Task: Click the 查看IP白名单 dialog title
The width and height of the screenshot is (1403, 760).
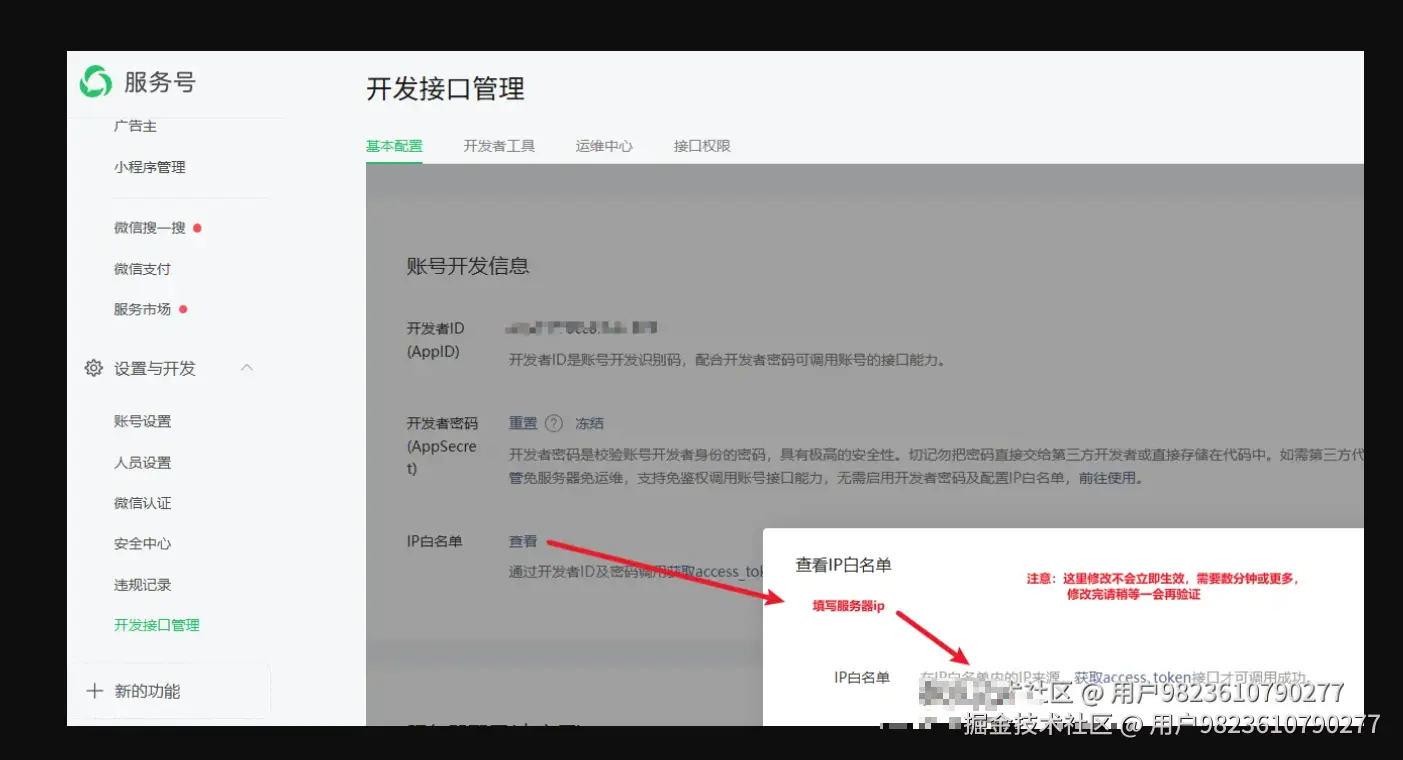Action: [x=843, y=565]
